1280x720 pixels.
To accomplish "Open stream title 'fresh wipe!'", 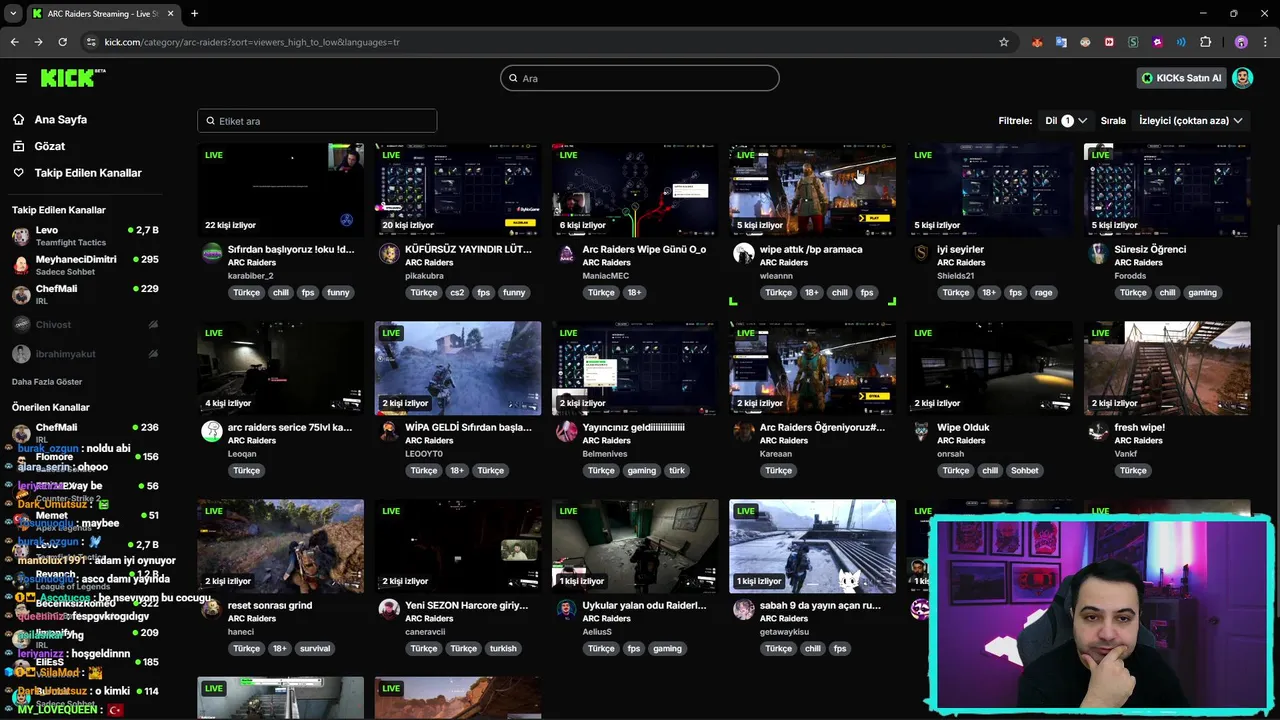I will coord(1140,428).
